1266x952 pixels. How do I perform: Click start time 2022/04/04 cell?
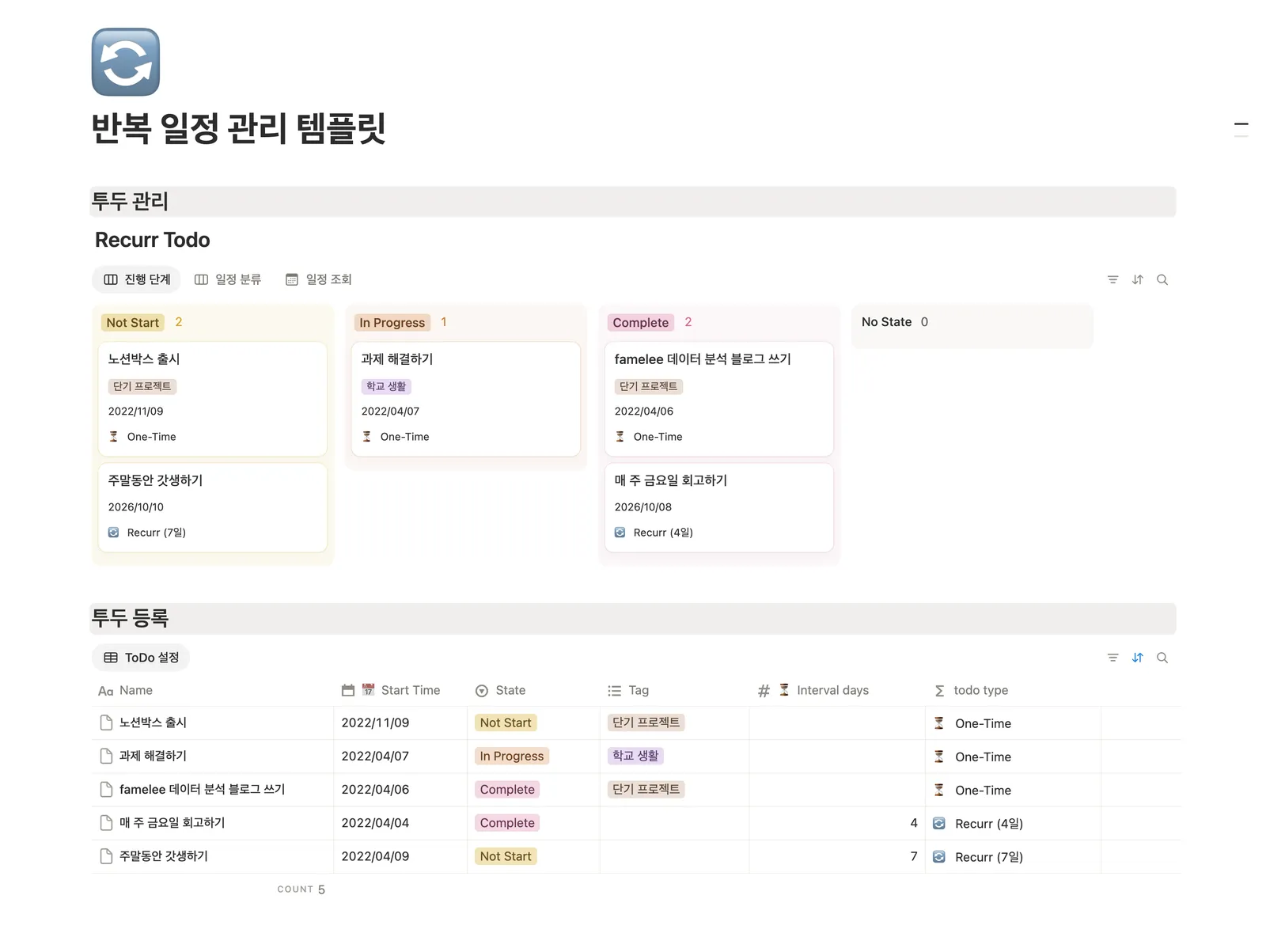click(400, 824)
